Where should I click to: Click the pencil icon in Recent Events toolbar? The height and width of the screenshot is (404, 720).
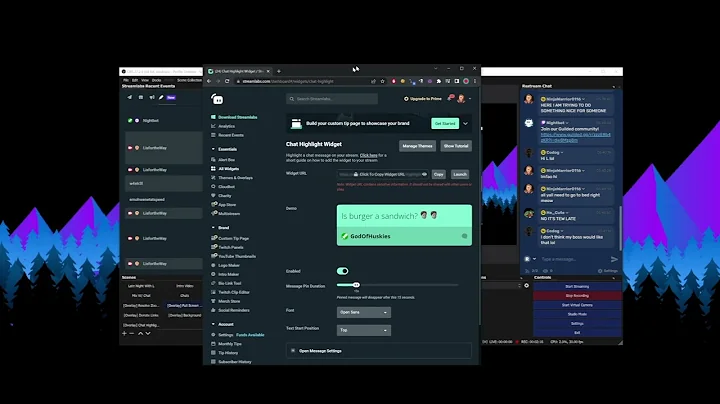(x=161, y=97)
